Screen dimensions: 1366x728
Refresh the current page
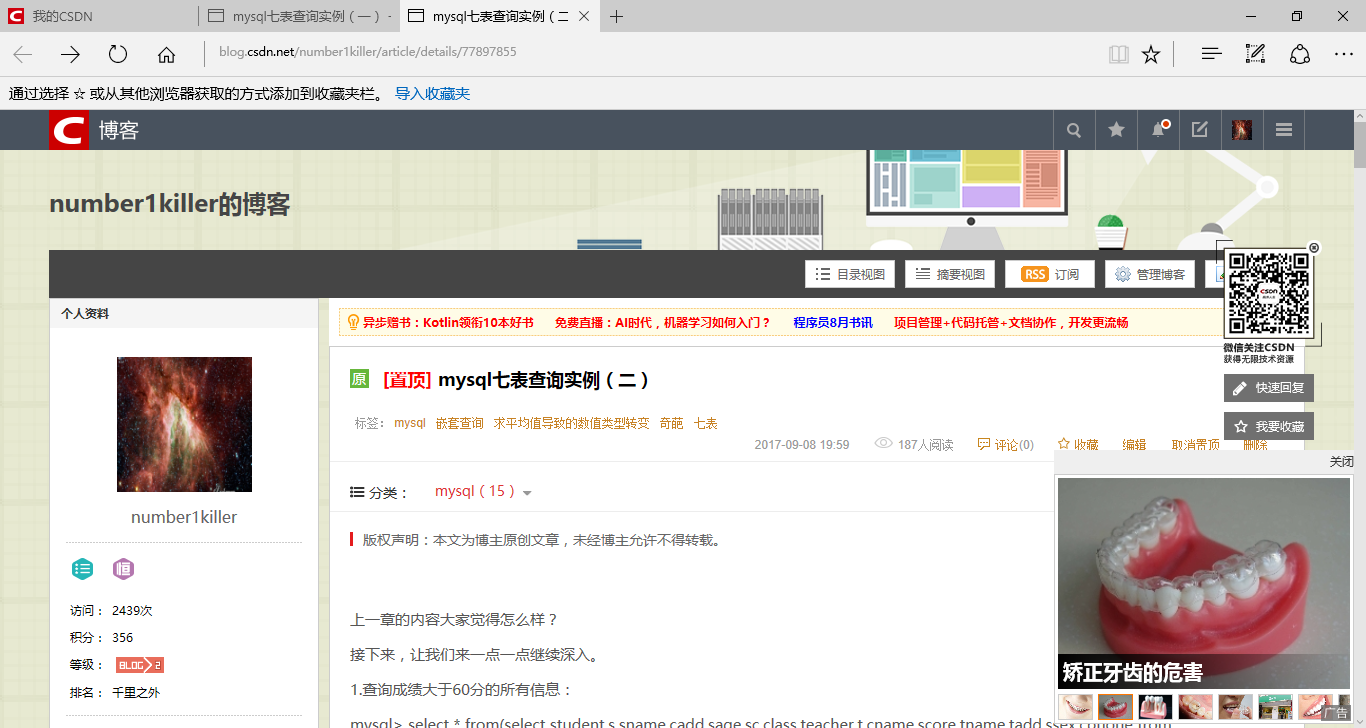(118, 54)
